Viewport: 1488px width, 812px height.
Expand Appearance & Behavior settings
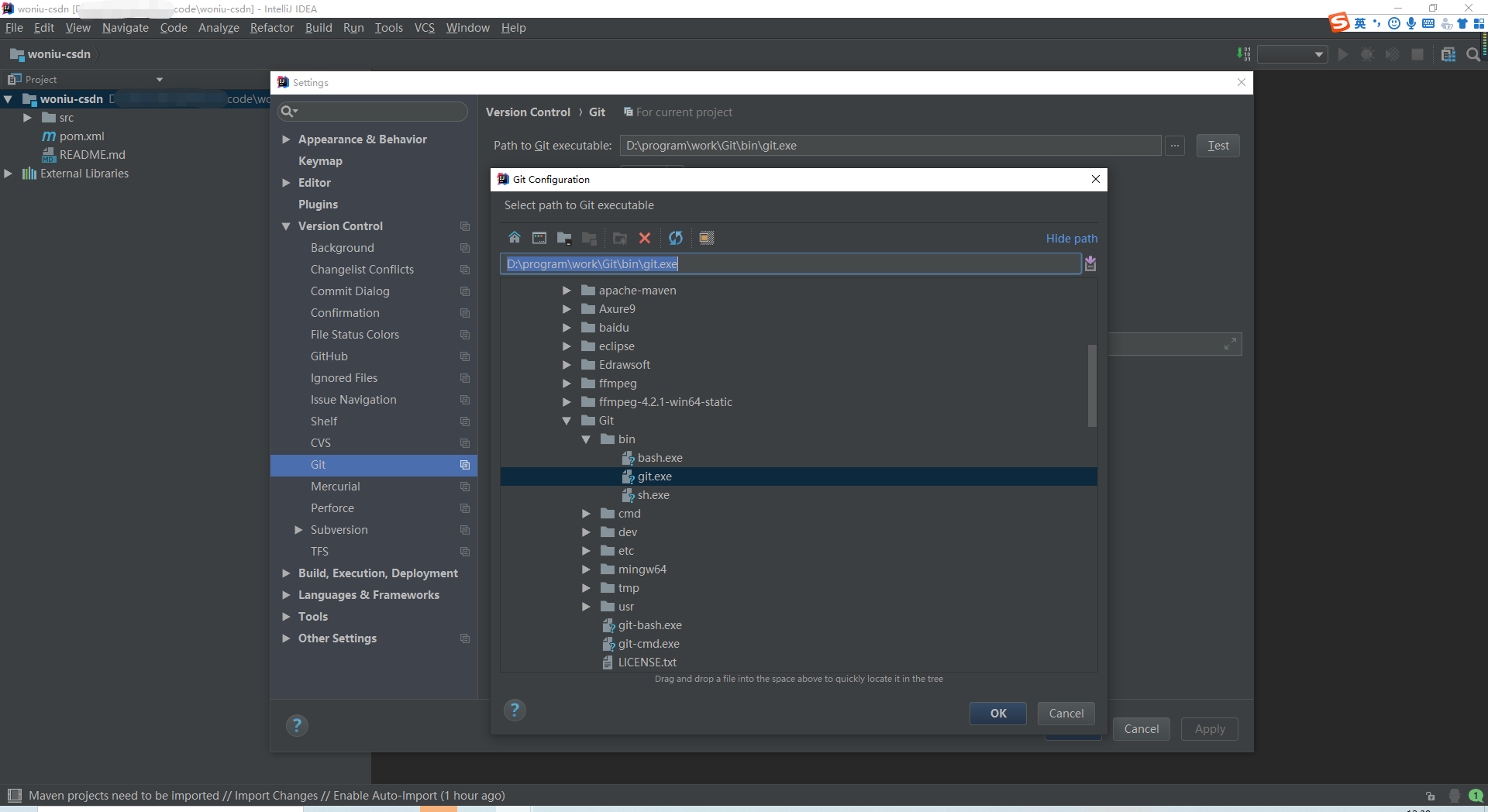[x=286, y=139]
